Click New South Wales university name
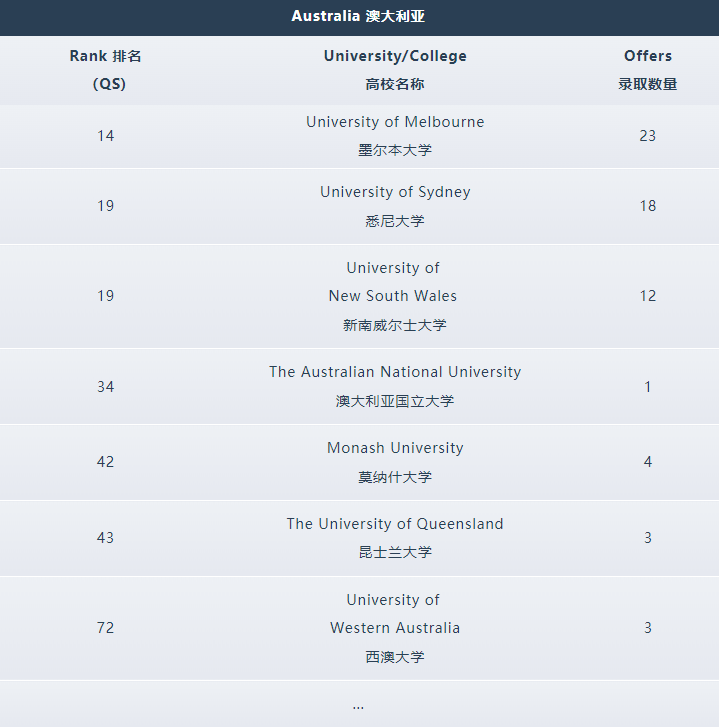 (x=393, y=296)
